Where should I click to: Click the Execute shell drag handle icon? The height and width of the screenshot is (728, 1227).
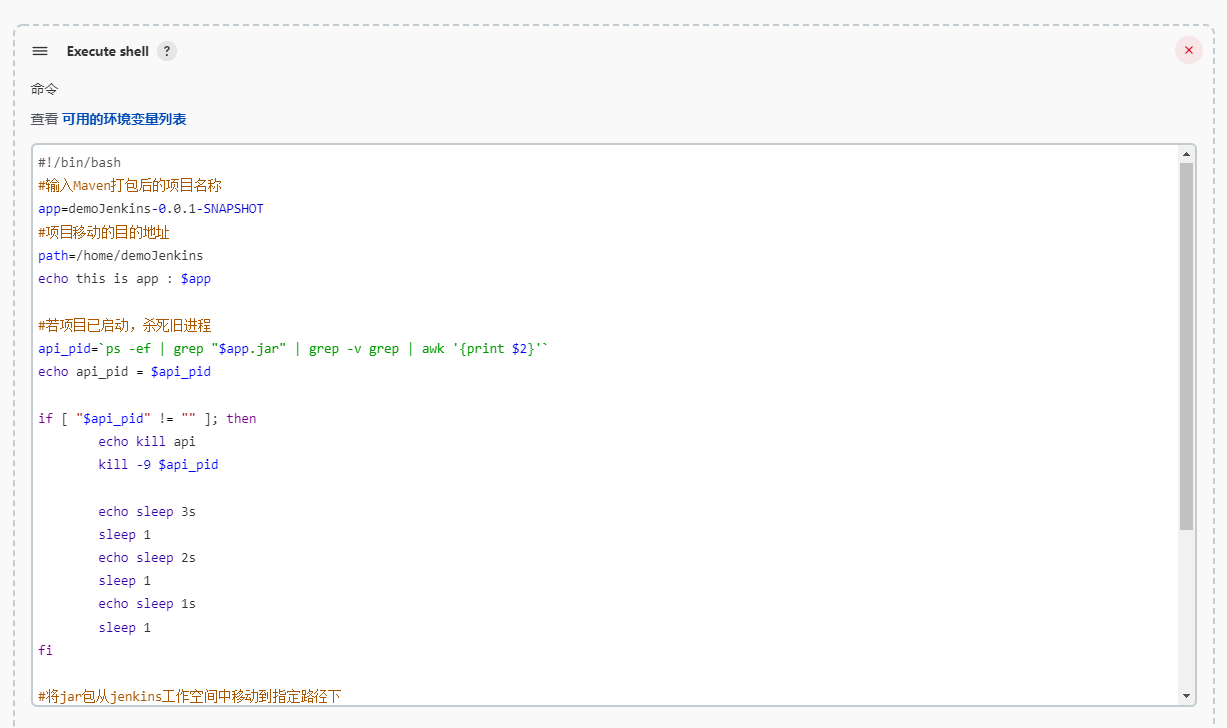(x=40, y=51)
